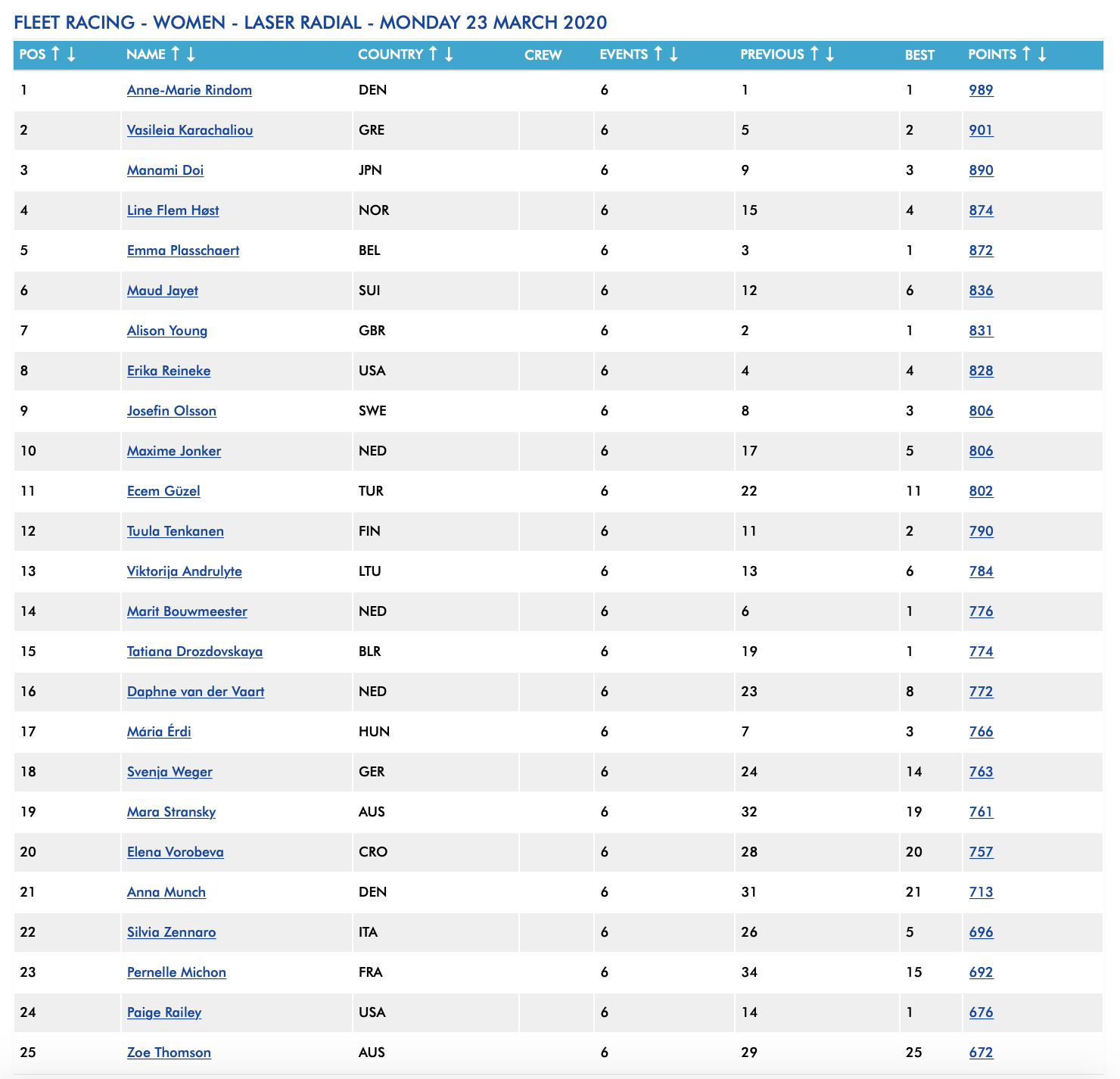This screenshot has height=1079, width=1120.
Task: Open Anne-Marie Rindom's profile link
Action: click(189, 90)
